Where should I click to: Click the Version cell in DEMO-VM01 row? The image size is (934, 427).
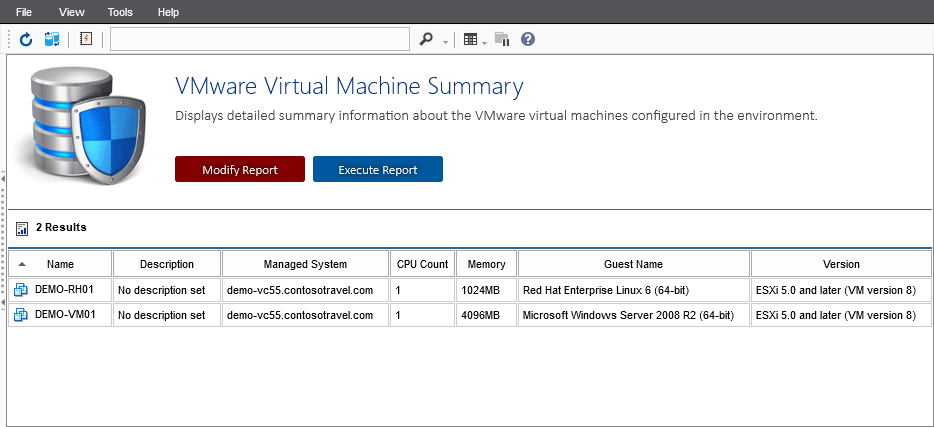coord(841,314)
